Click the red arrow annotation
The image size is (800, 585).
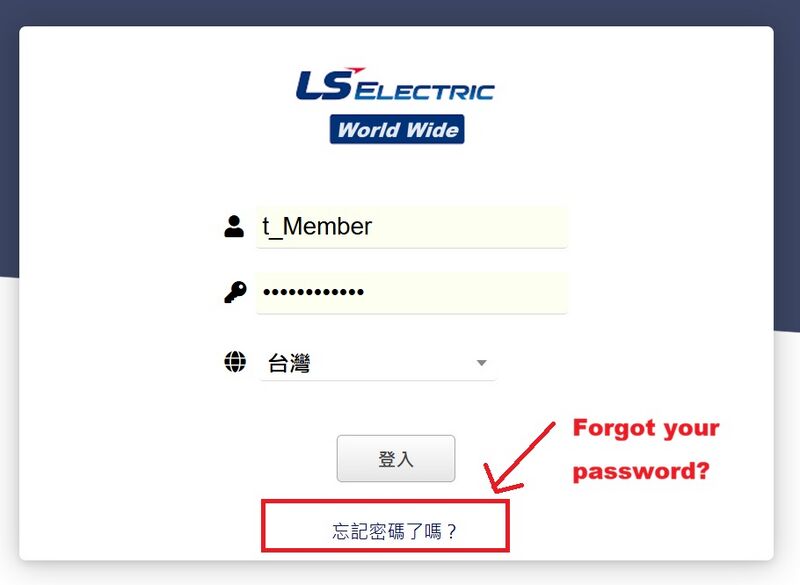click(x=518, y=457)
